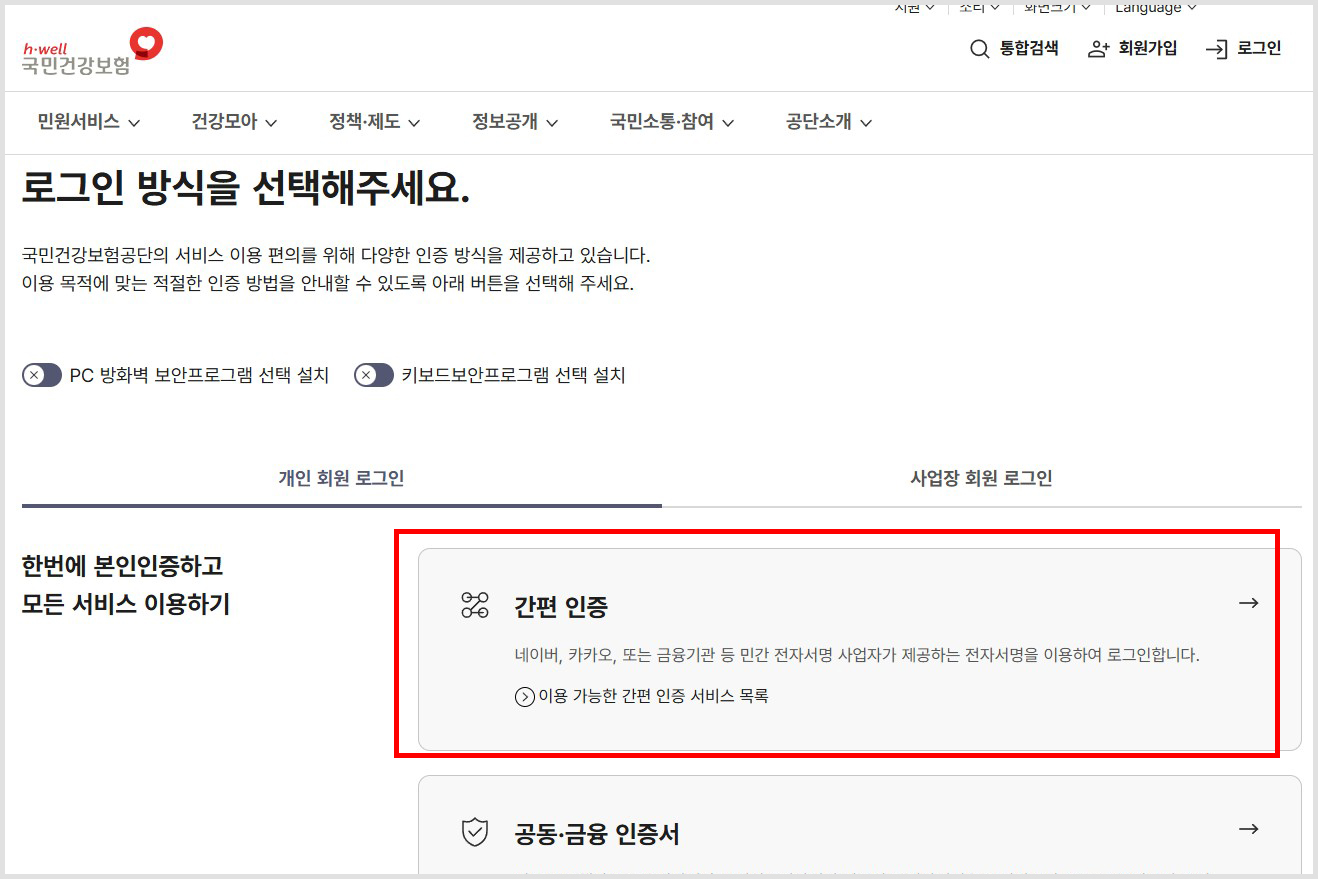Enable the PC 방화벽 보안프로그램 installation toggle

pos(42,375)
